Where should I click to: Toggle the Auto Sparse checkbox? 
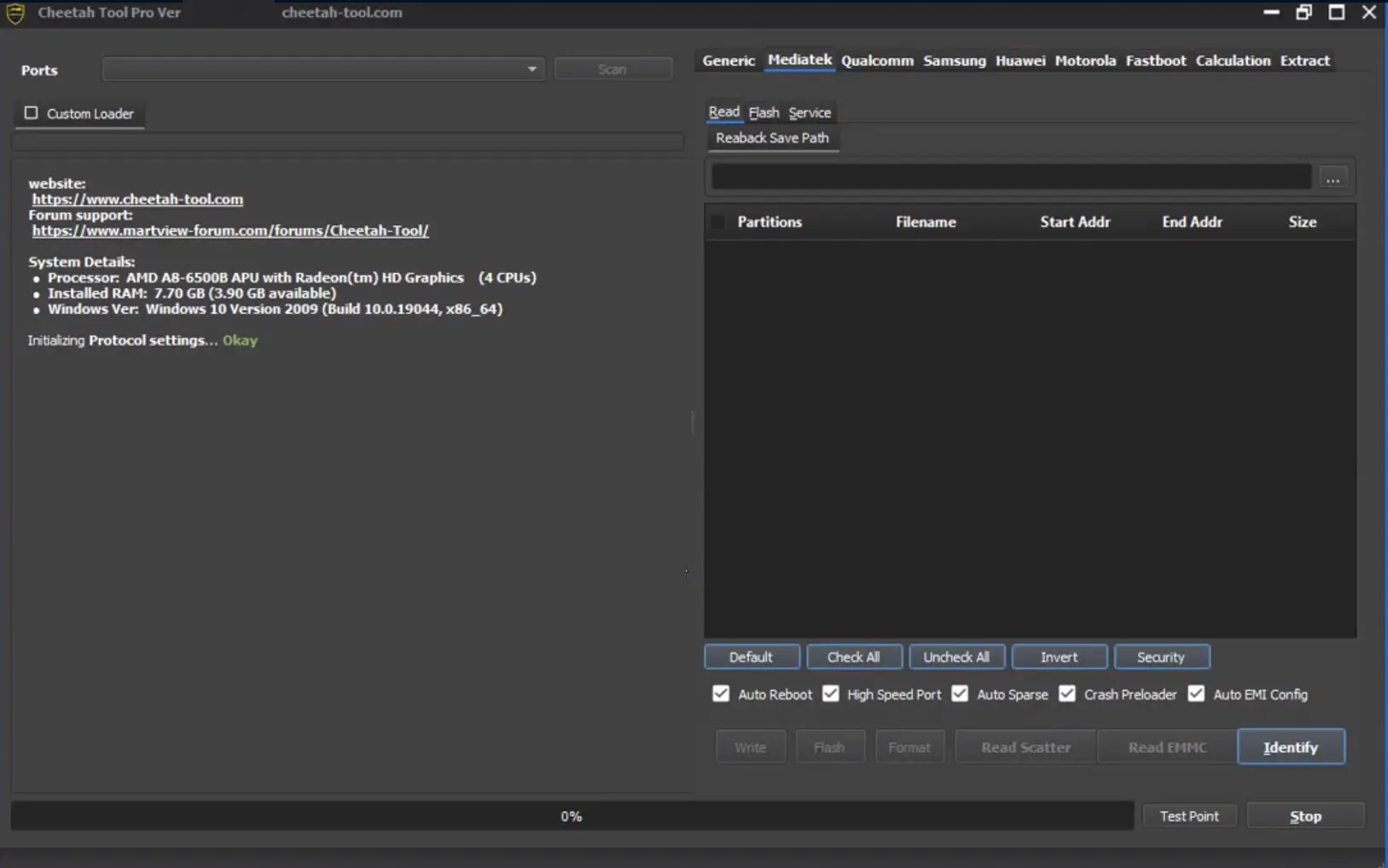(960, 694)
